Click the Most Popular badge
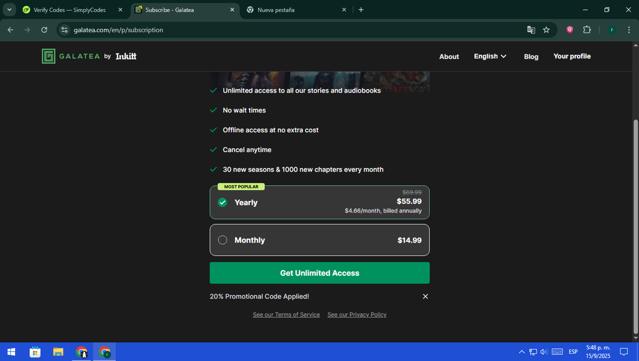The width and height of the screenshot is (639, 361). pyautogui.click(x=241, y=187)
